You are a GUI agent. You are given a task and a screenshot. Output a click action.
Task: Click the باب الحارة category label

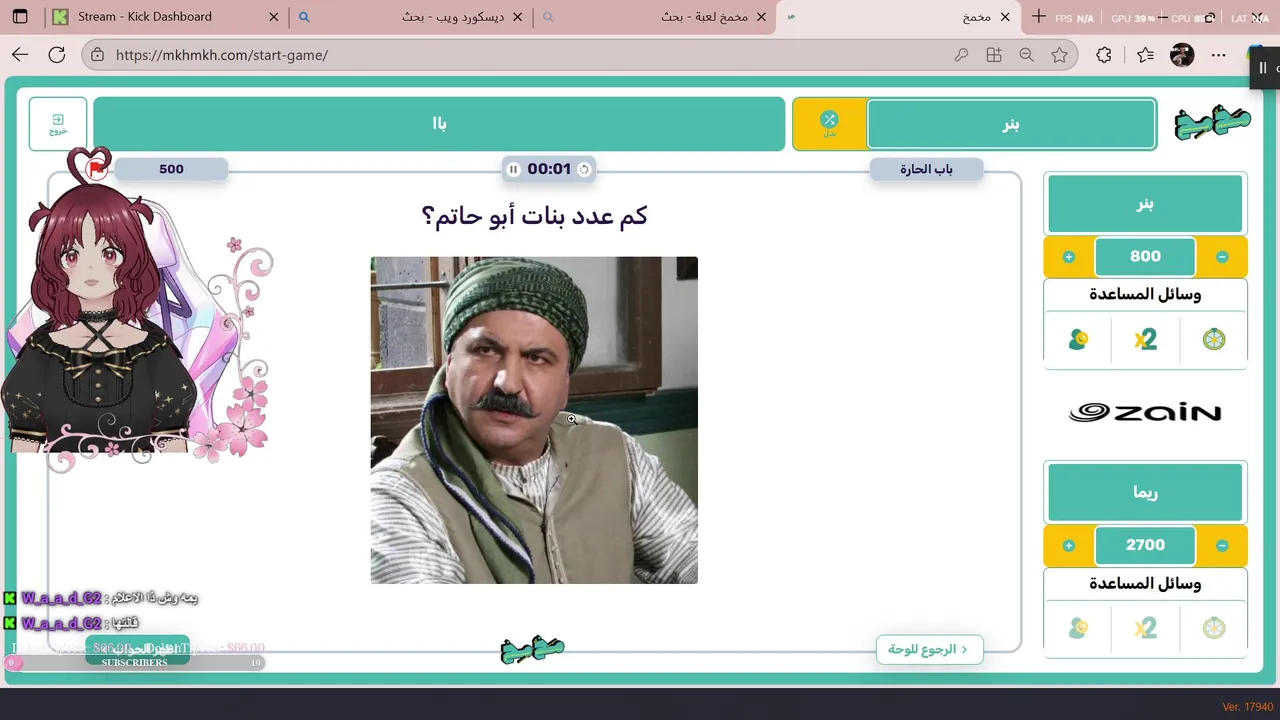(x=926, y=169)
